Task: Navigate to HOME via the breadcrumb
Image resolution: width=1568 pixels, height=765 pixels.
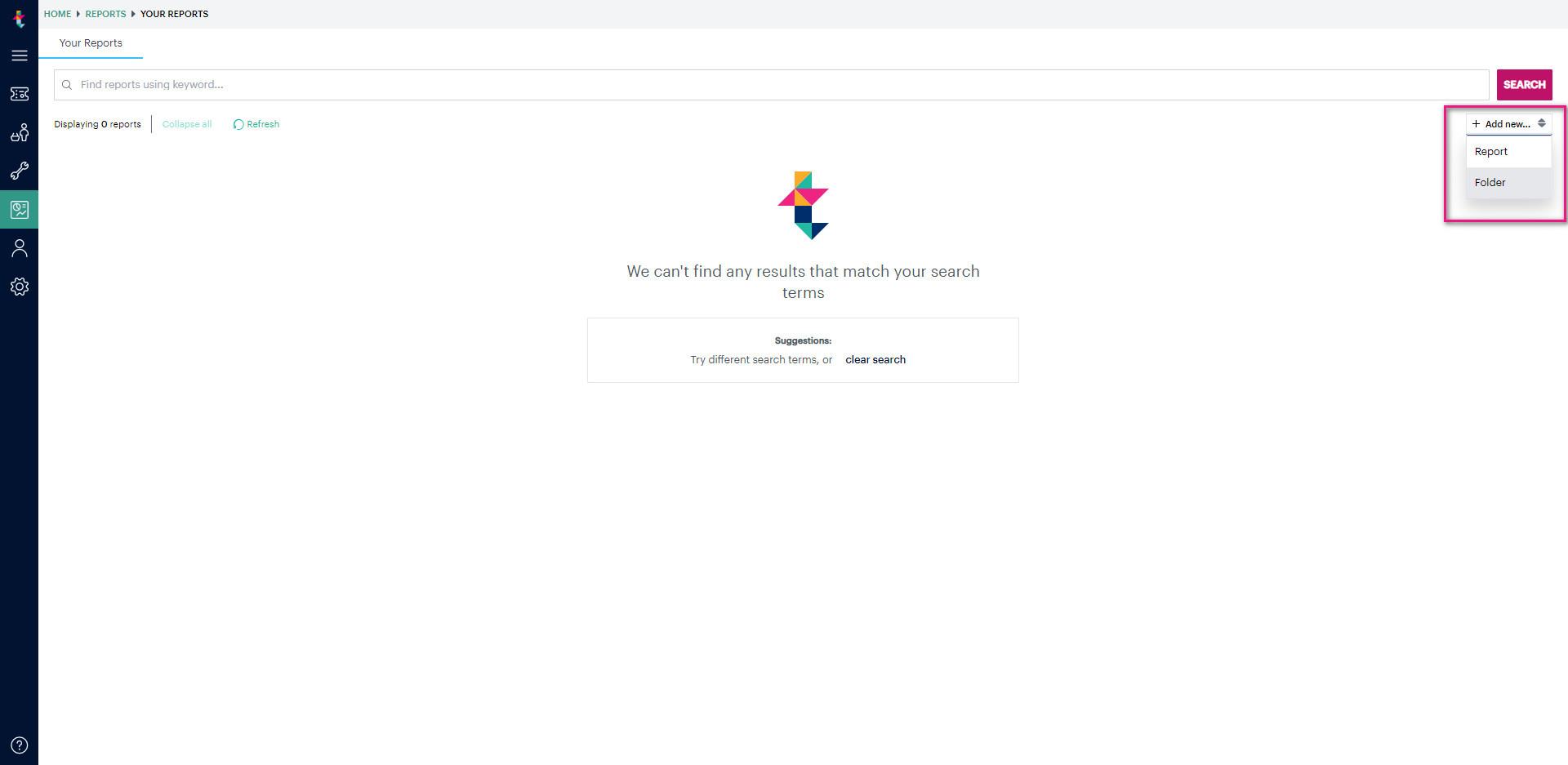Action: pos(57,14)
